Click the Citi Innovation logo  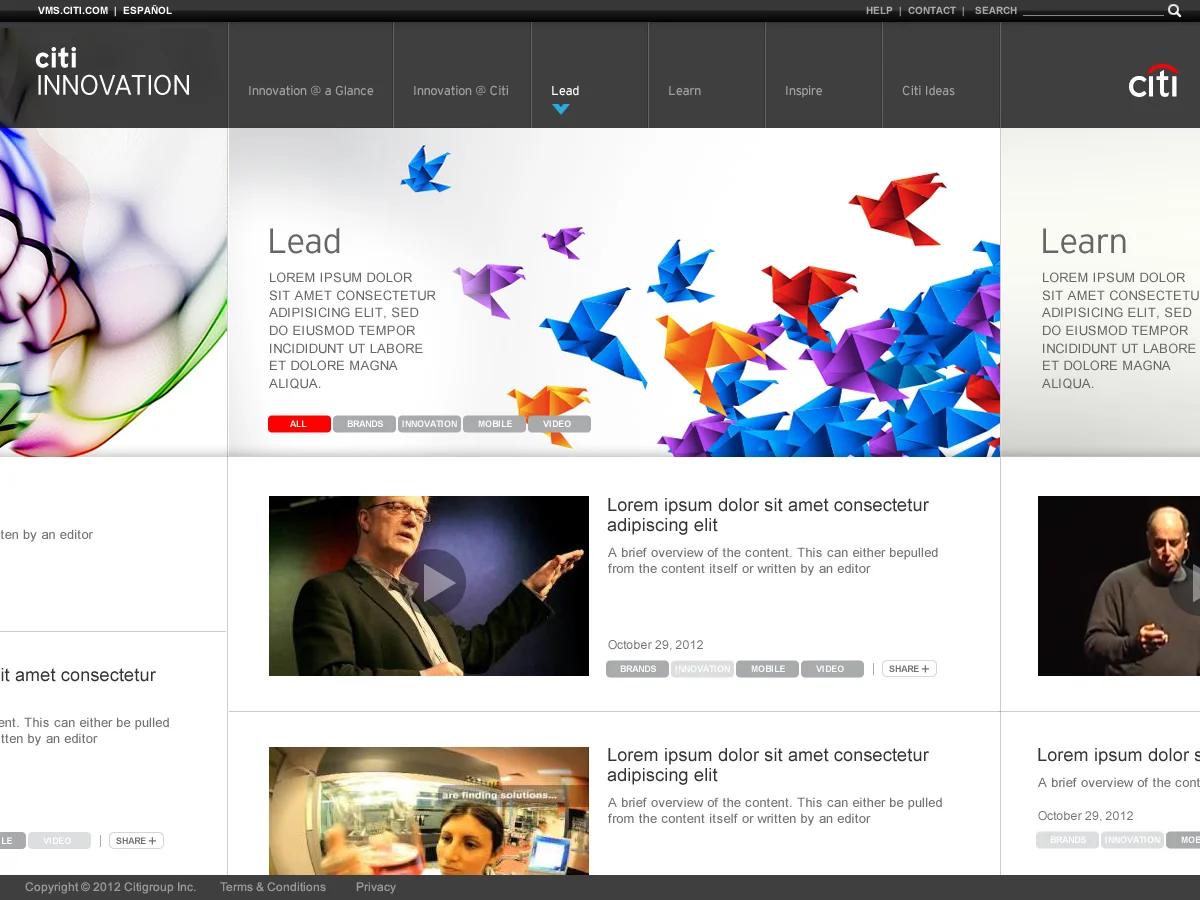[113, 73]
